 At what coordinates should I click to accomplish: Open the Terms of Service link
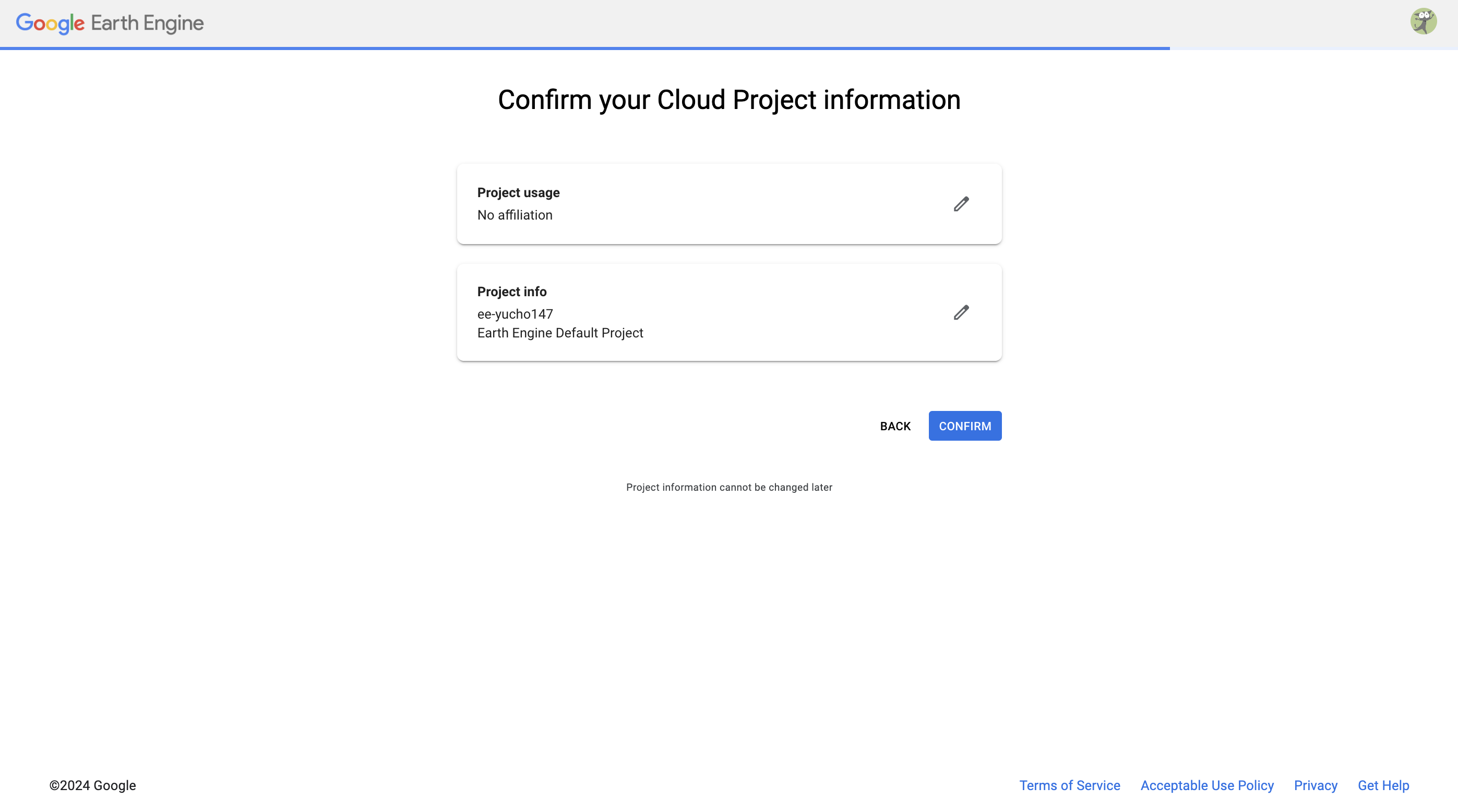[1069, 785]
